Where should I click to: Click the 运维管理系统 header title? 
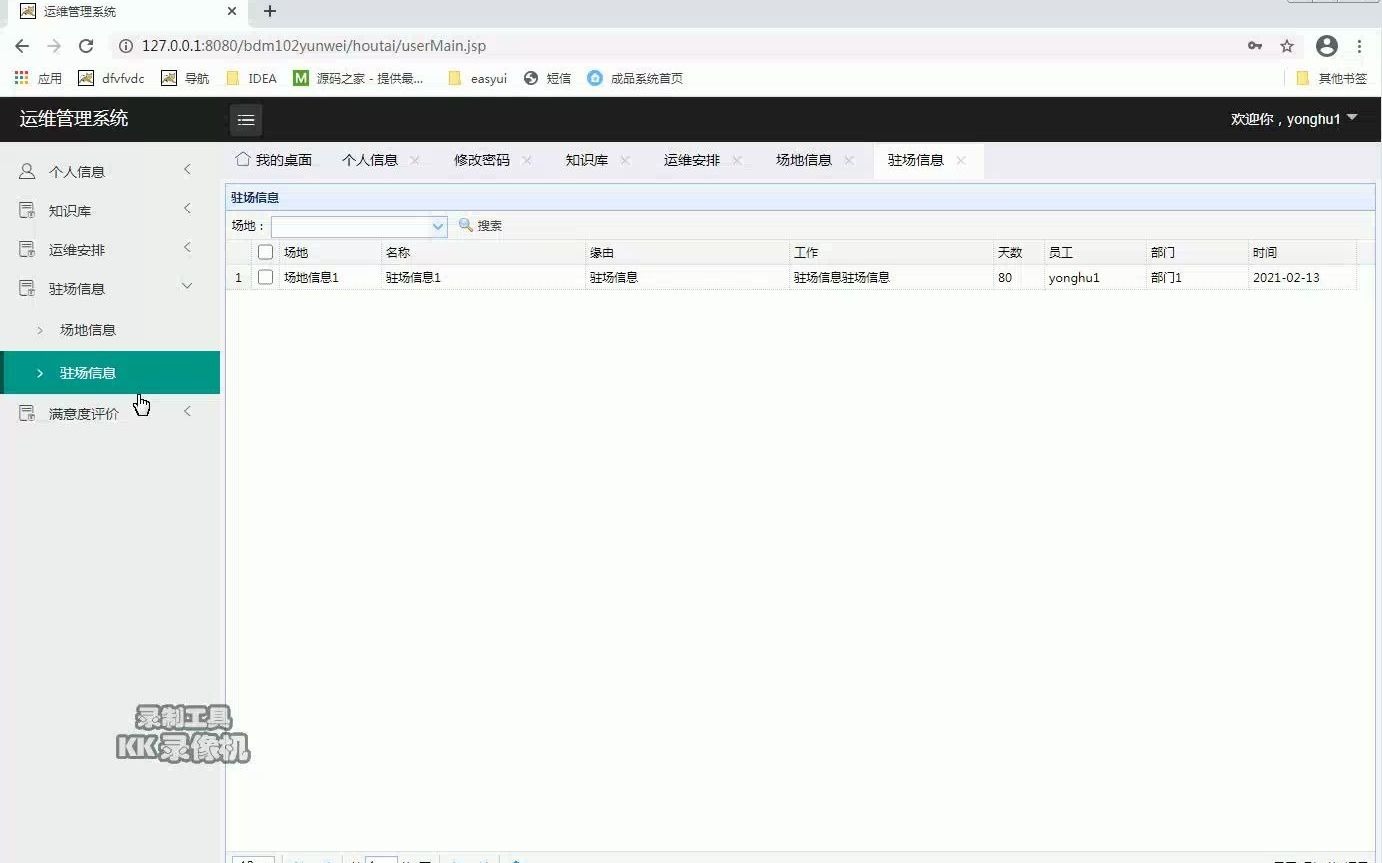click(74, 119)
